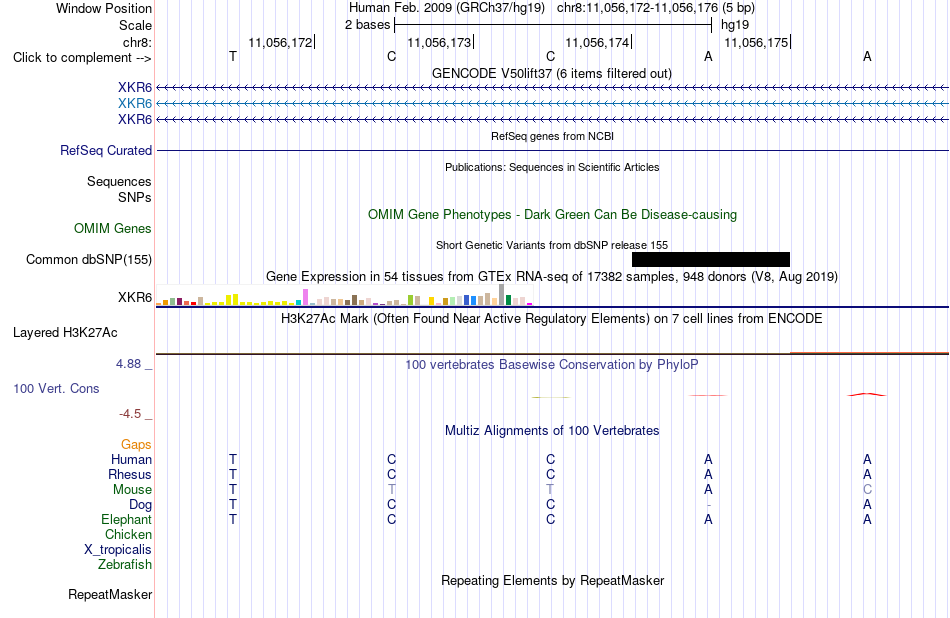Image resolution: width=950 pixels, height=618 pixels.
Task: Click the PhyloP Basewise Conservation title
Action: pyautogui.click(x=552, y=365)
